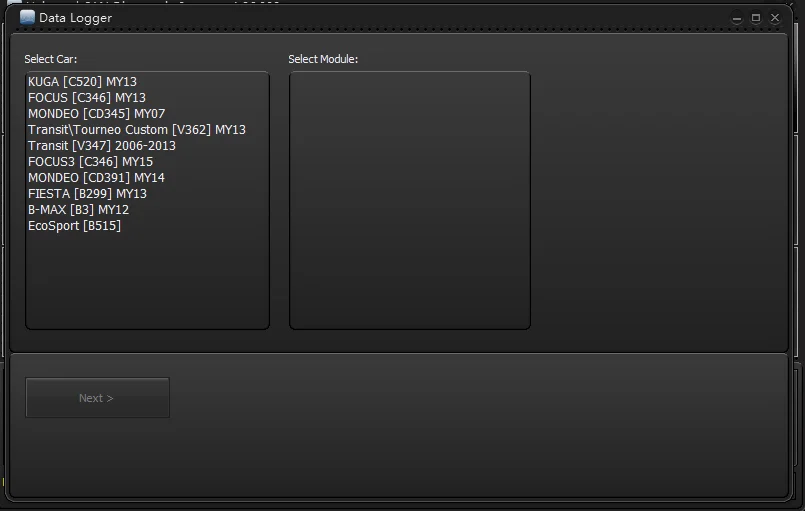
Task: Pick B-MAX [B3] MY12 car
Action: tap(79, 210)
